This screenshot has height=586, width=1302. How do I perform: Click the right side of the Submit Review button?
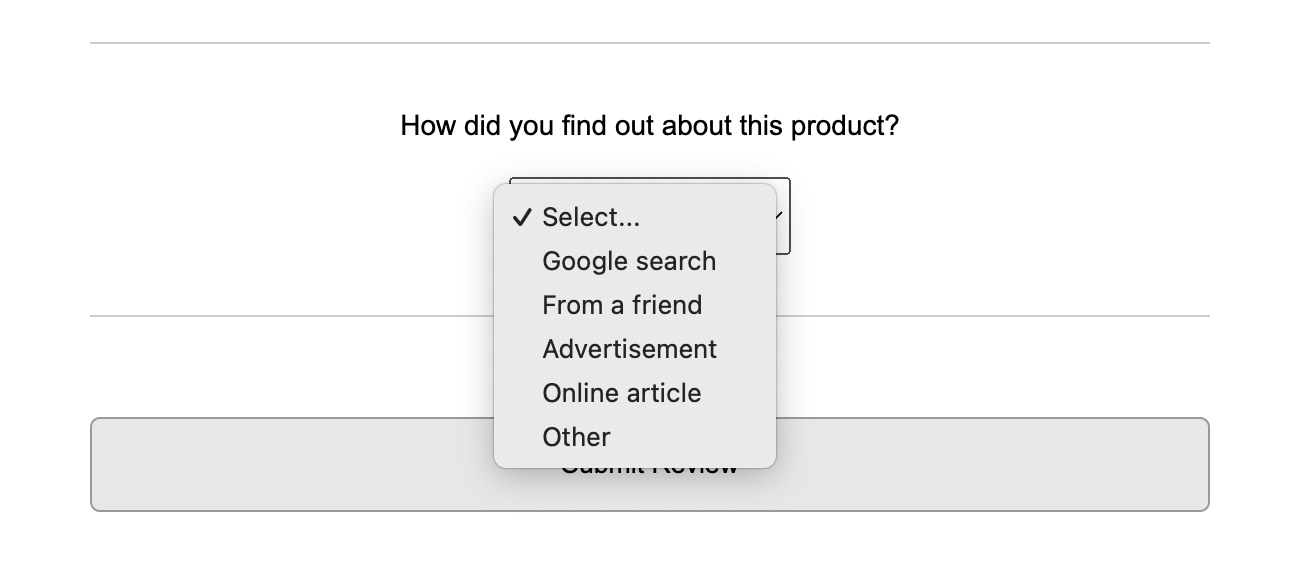pos(1000,464)
